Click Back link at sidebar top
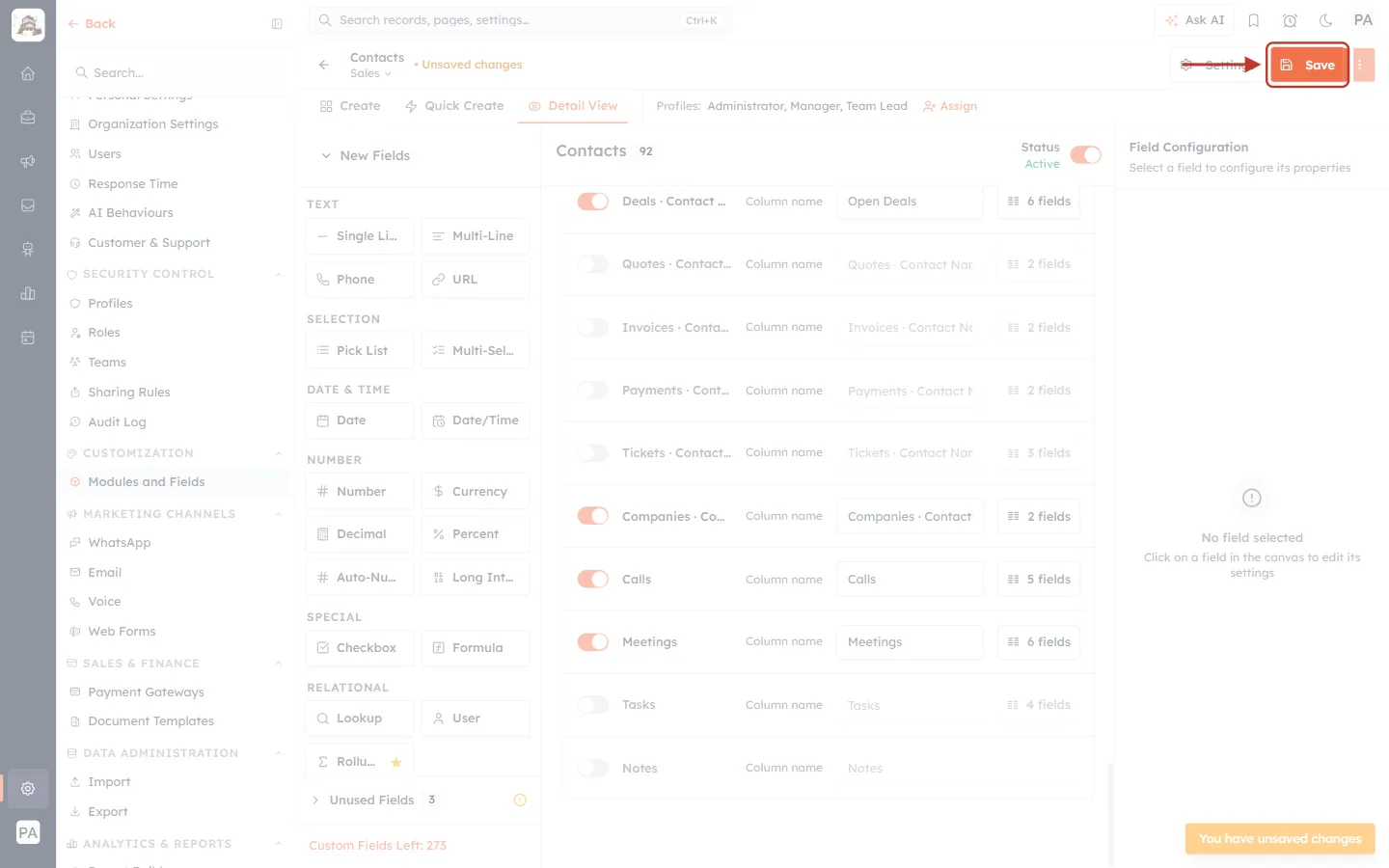 [x=92, y=24]
